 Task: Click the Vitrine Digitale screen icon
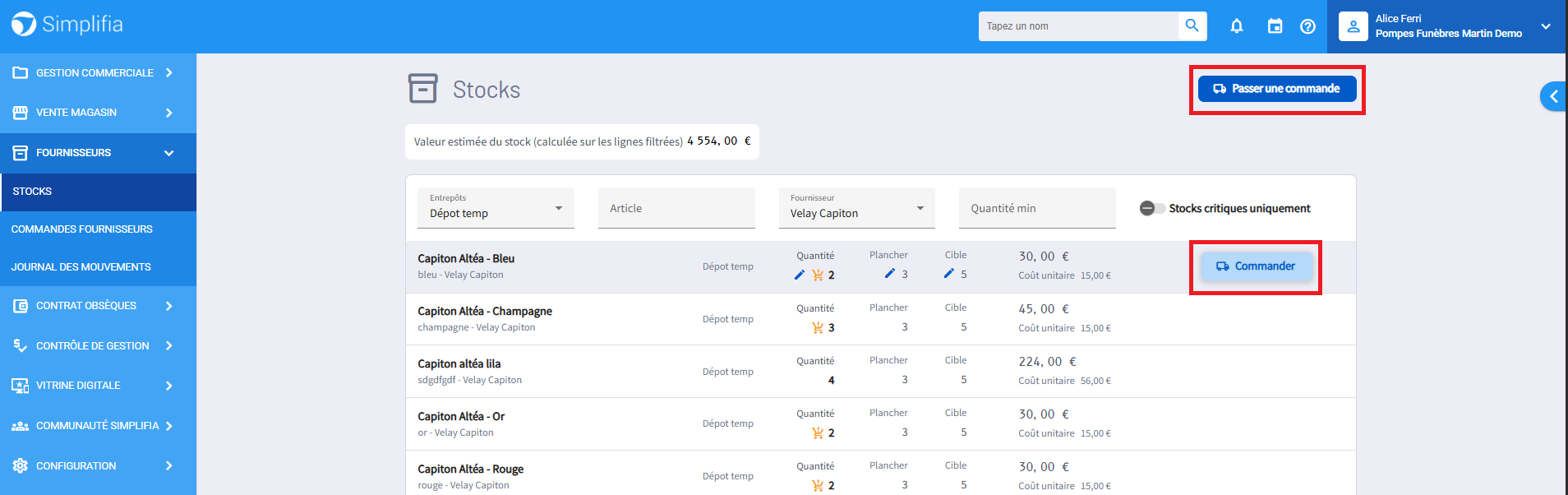21,386
